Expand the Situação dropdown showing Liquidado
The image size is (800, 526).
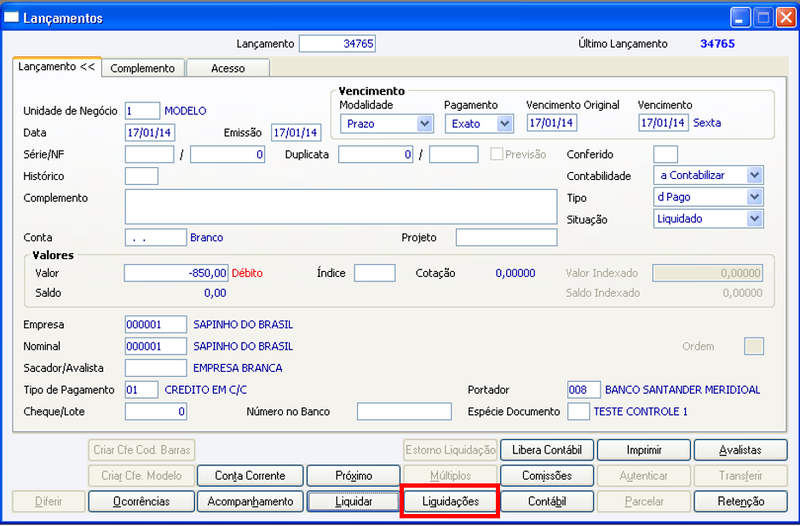tap(754, 219)
